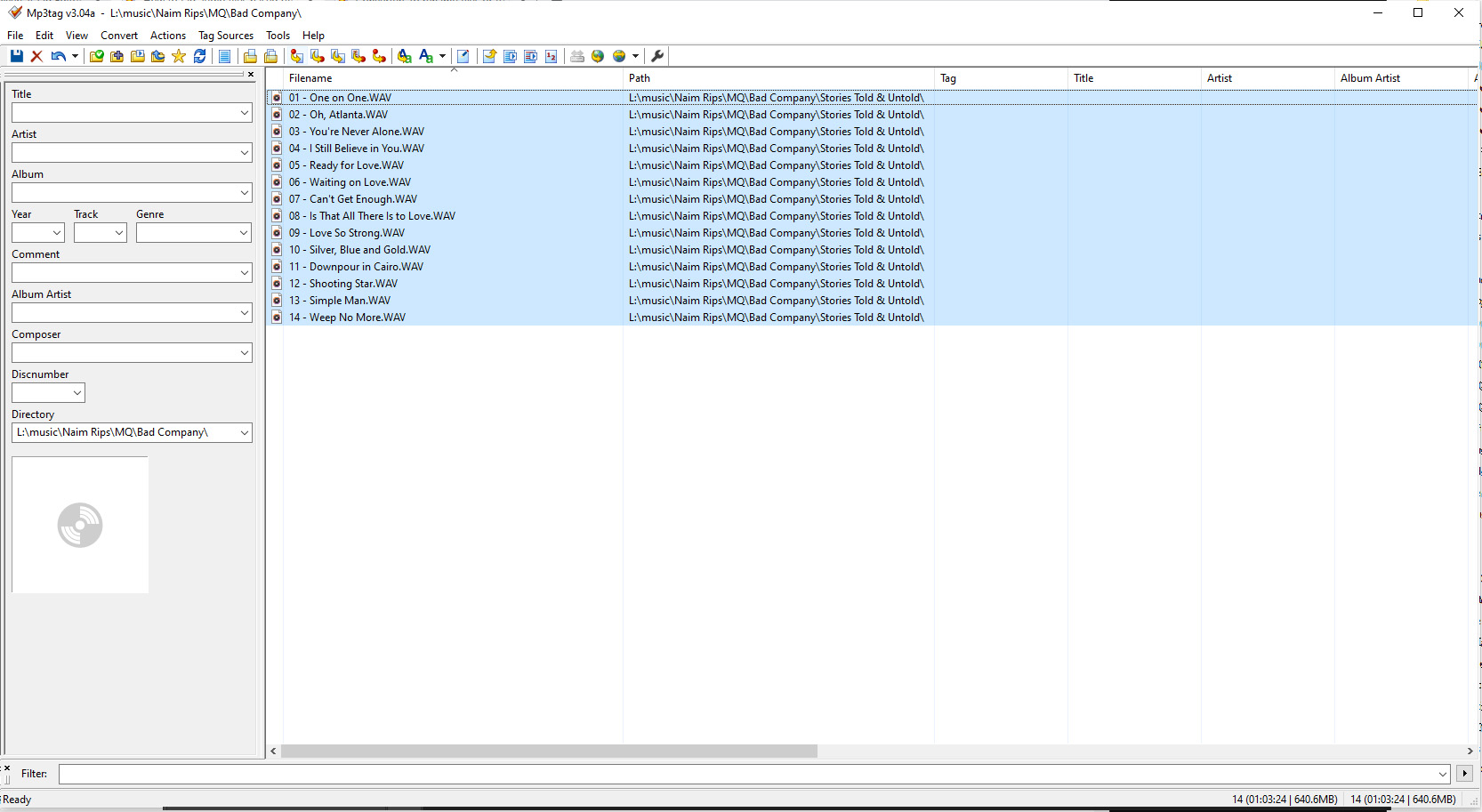Open the Convert menu
The height and width of the screenshot is (812, 1482).
click(x=119, y=36)
